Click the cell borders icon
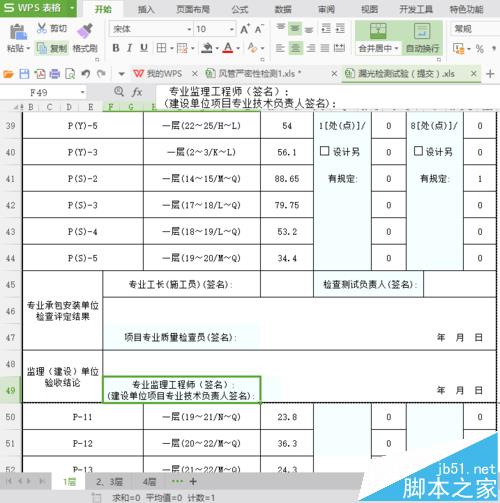500x503 pixels. click(161, 48)
